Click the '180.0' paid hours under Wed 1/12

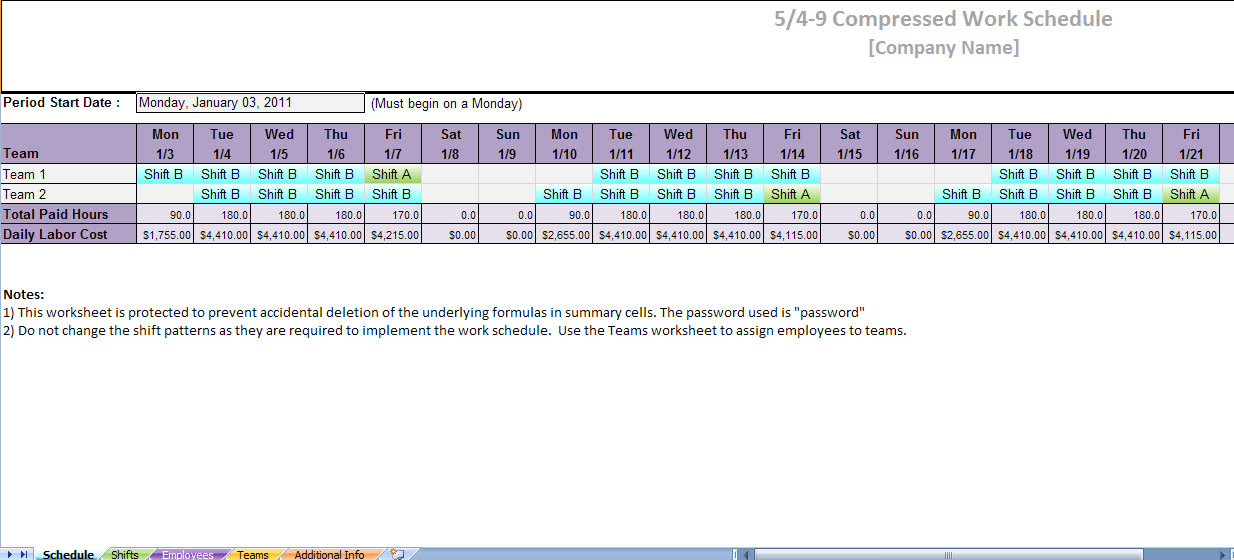coord(678,214)
